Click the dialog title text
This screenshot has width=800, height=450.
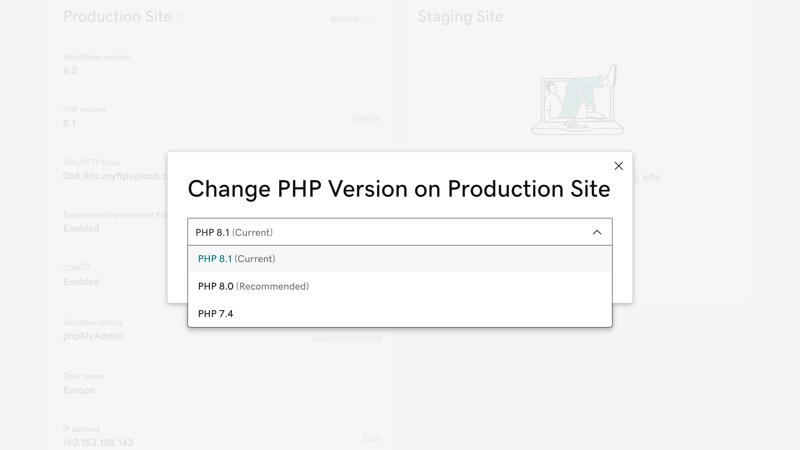pos(398,189)
